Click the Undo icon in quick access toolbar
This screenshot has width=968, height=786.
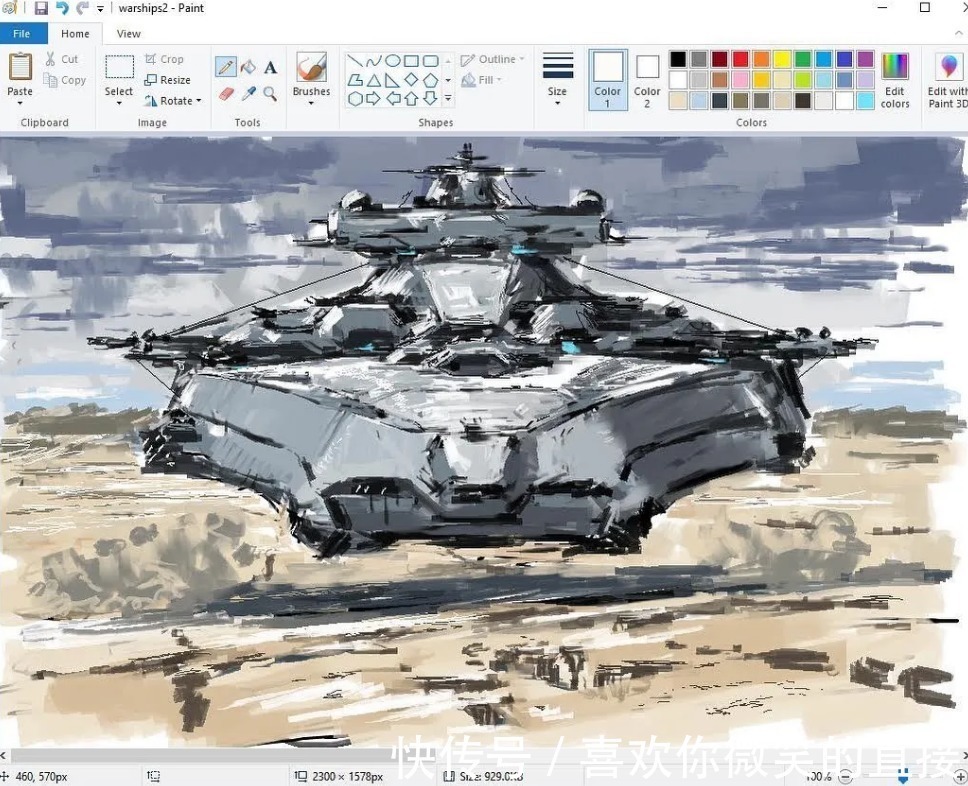pos(62,8)
